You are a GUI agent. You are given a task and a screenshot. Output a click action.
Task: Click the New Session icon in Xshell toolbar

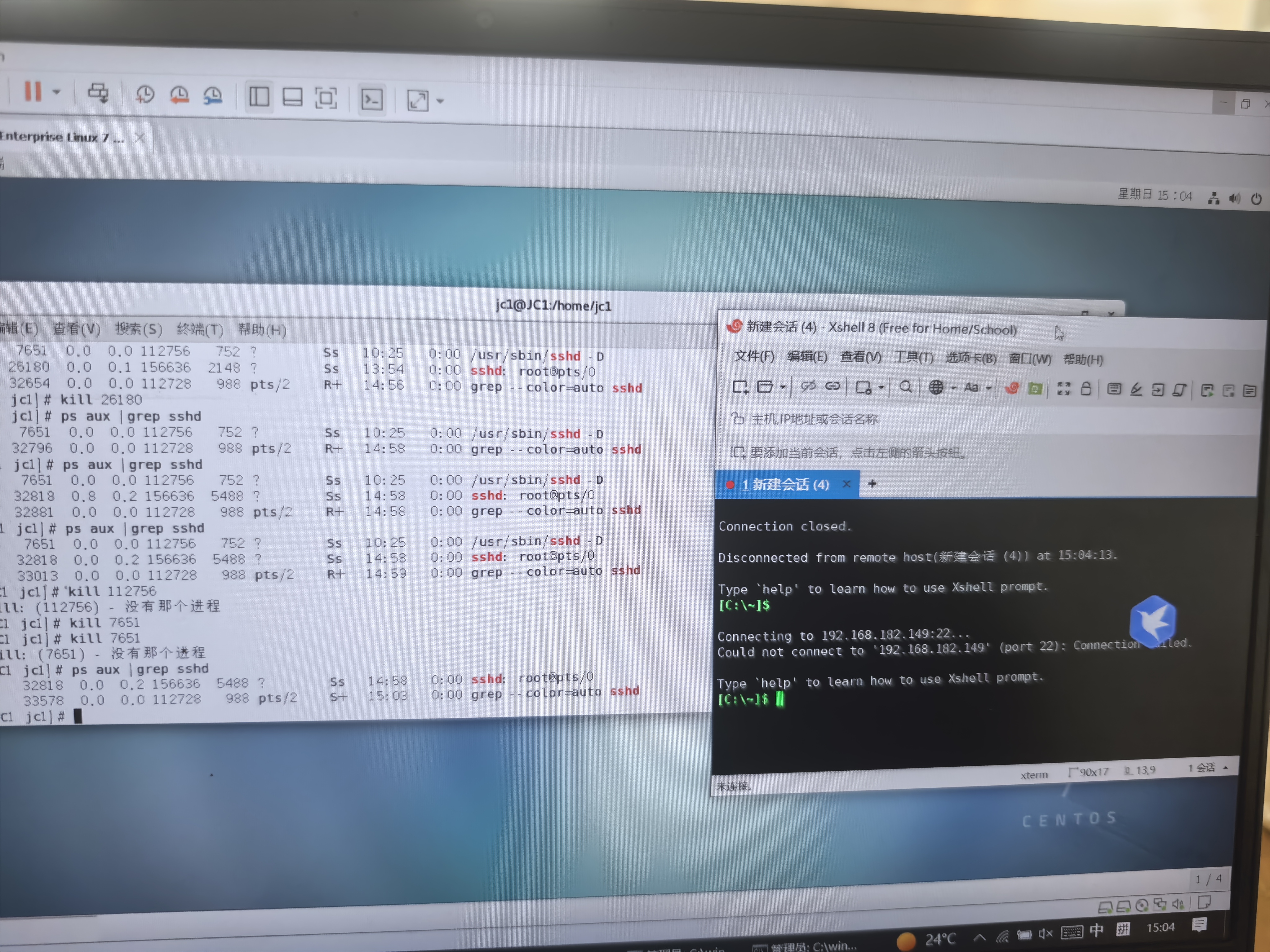(x=740, y=387)
